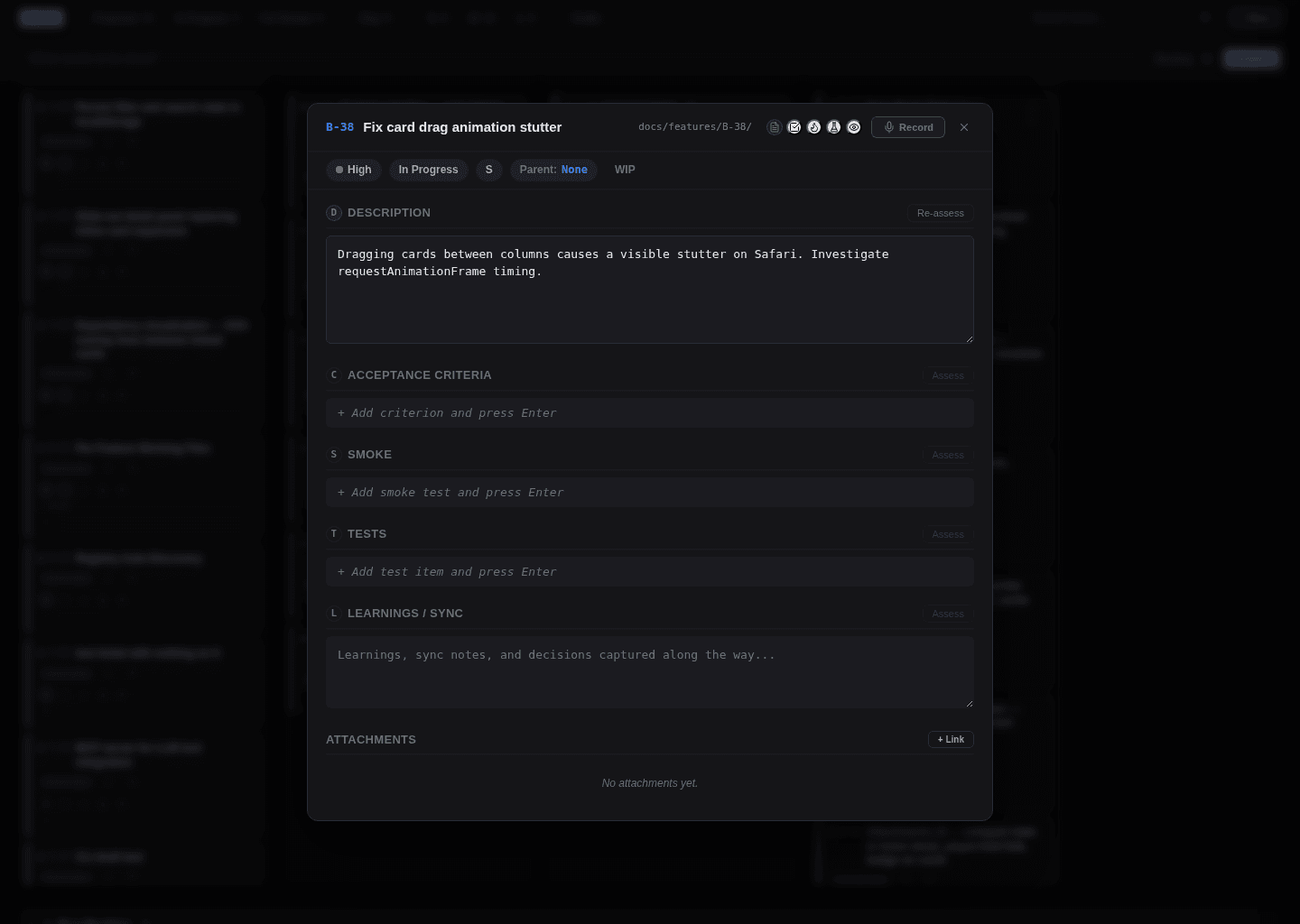Click the flask tests icon in header
This screenshot has height=924, width=1300.
click(834, 127)
